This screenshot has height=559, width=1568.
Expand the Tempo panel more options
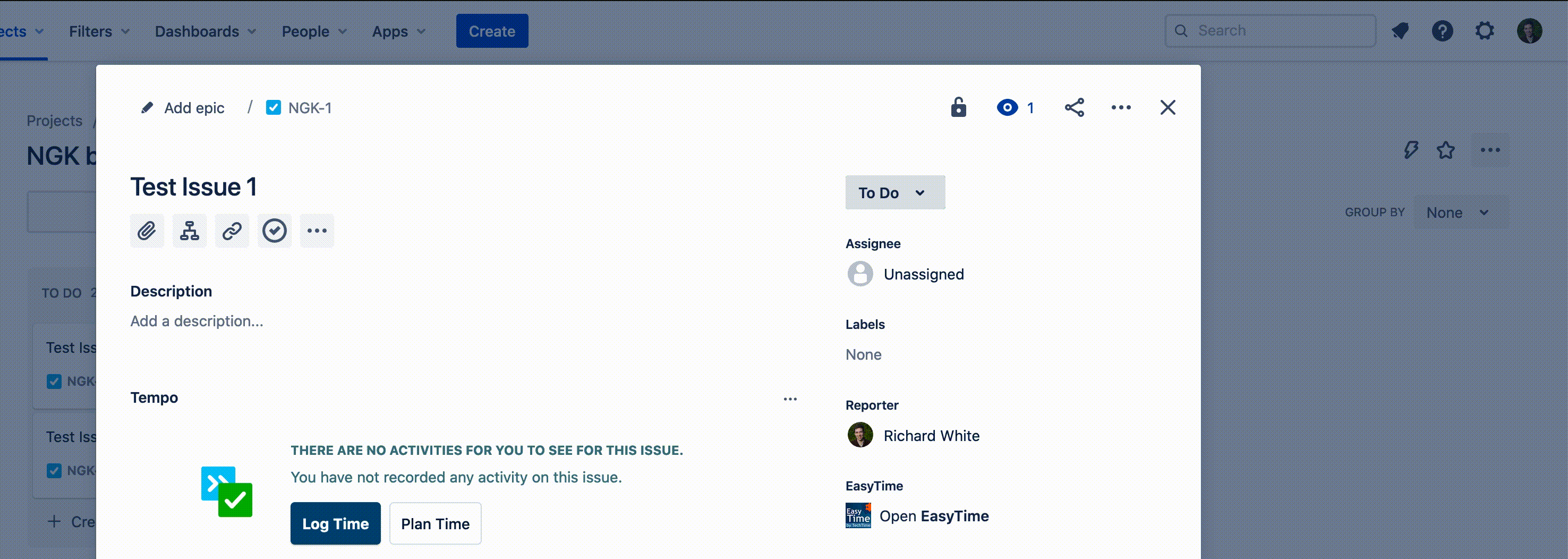[789, 399]
